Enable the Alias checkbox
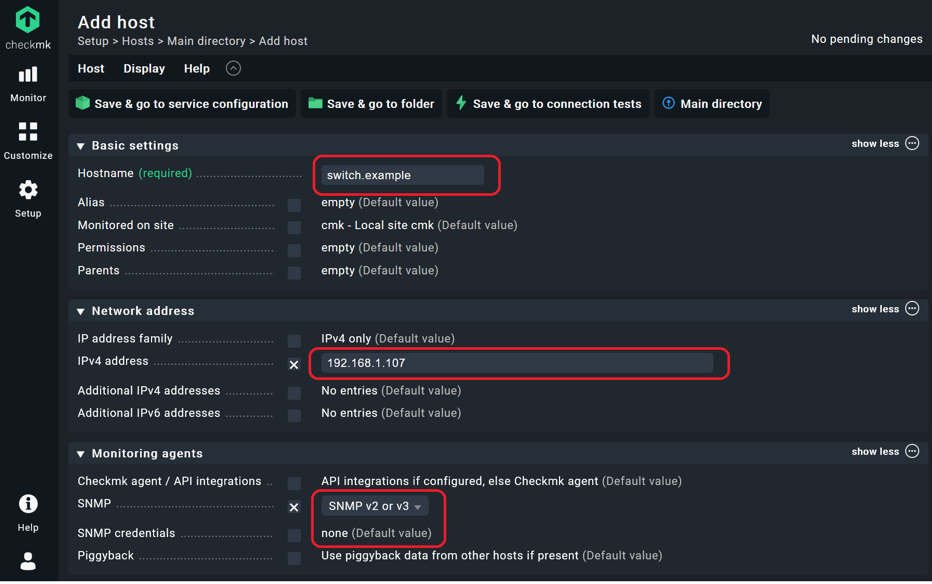This screenshot has width=932, height=584. (x=294, y=205)
